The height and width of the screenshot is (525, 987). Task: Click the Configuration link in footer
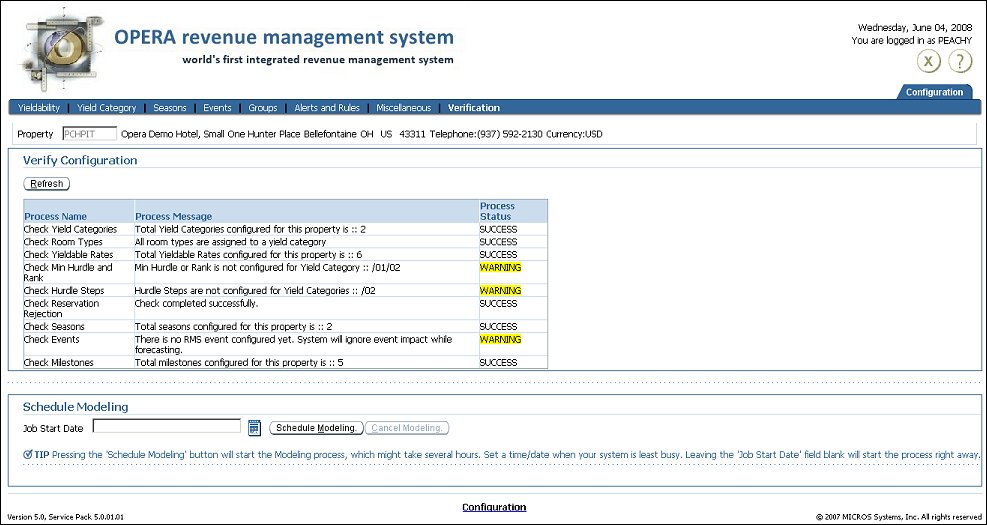pos(494,507)
